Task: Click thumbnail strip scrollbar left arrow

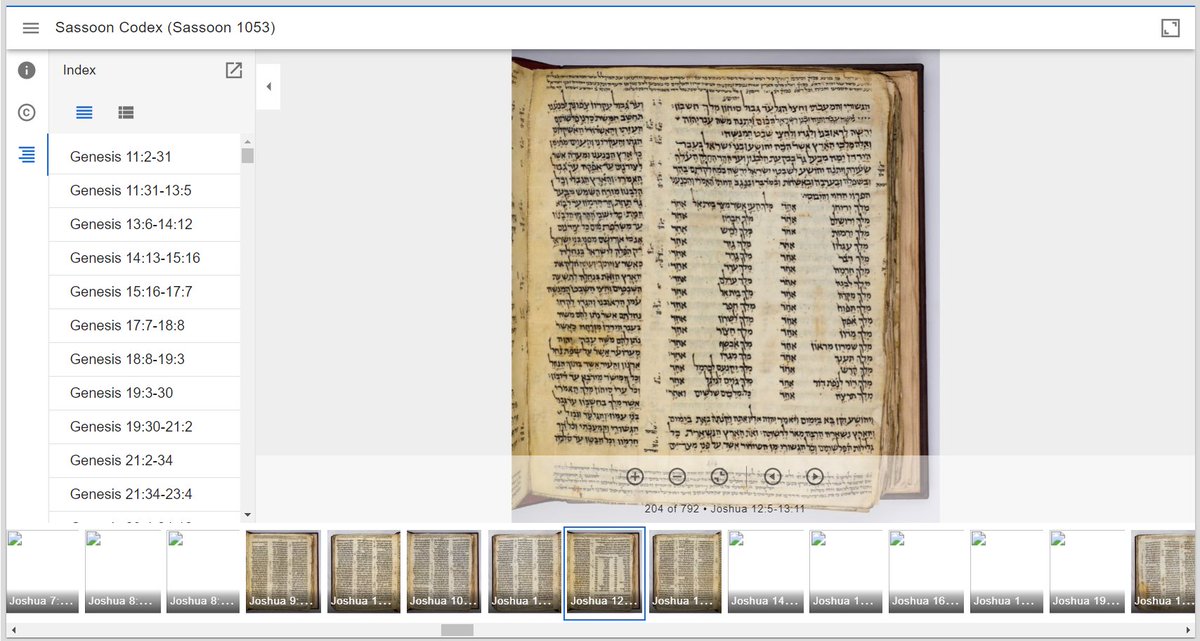Action: pos(13,630)
